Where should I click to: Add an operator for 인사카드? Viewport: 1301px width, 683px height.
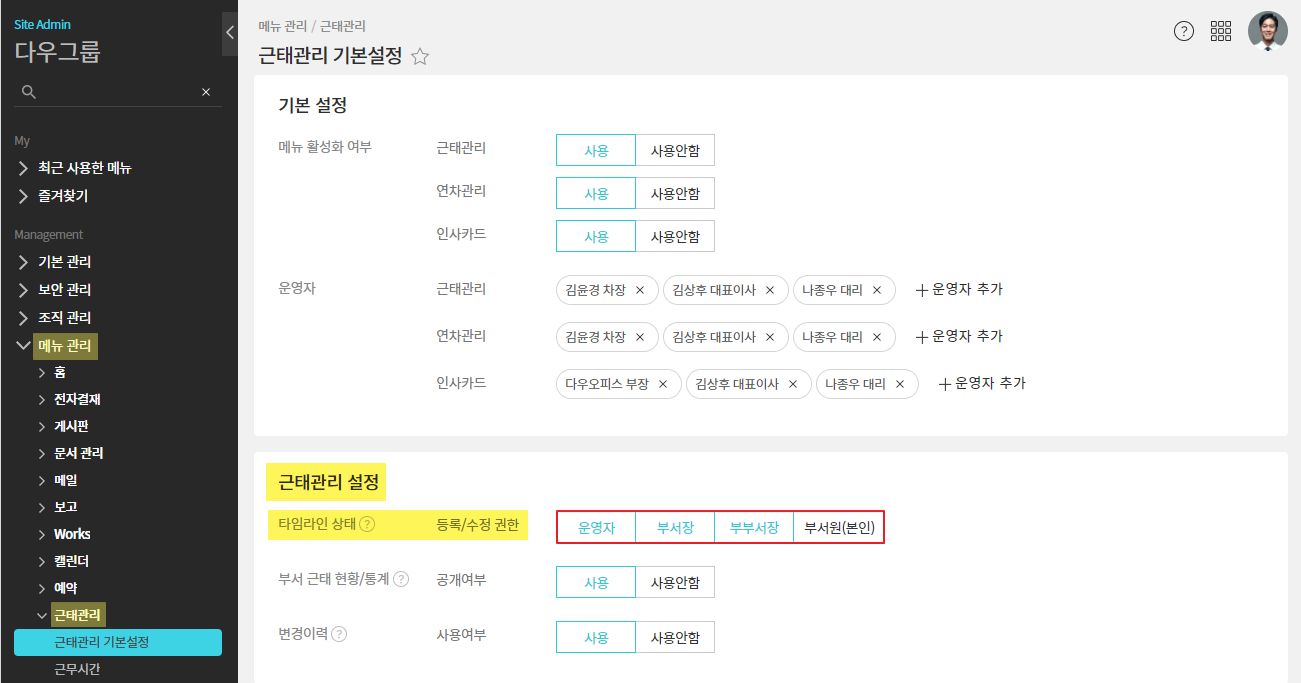pos(982,383)
